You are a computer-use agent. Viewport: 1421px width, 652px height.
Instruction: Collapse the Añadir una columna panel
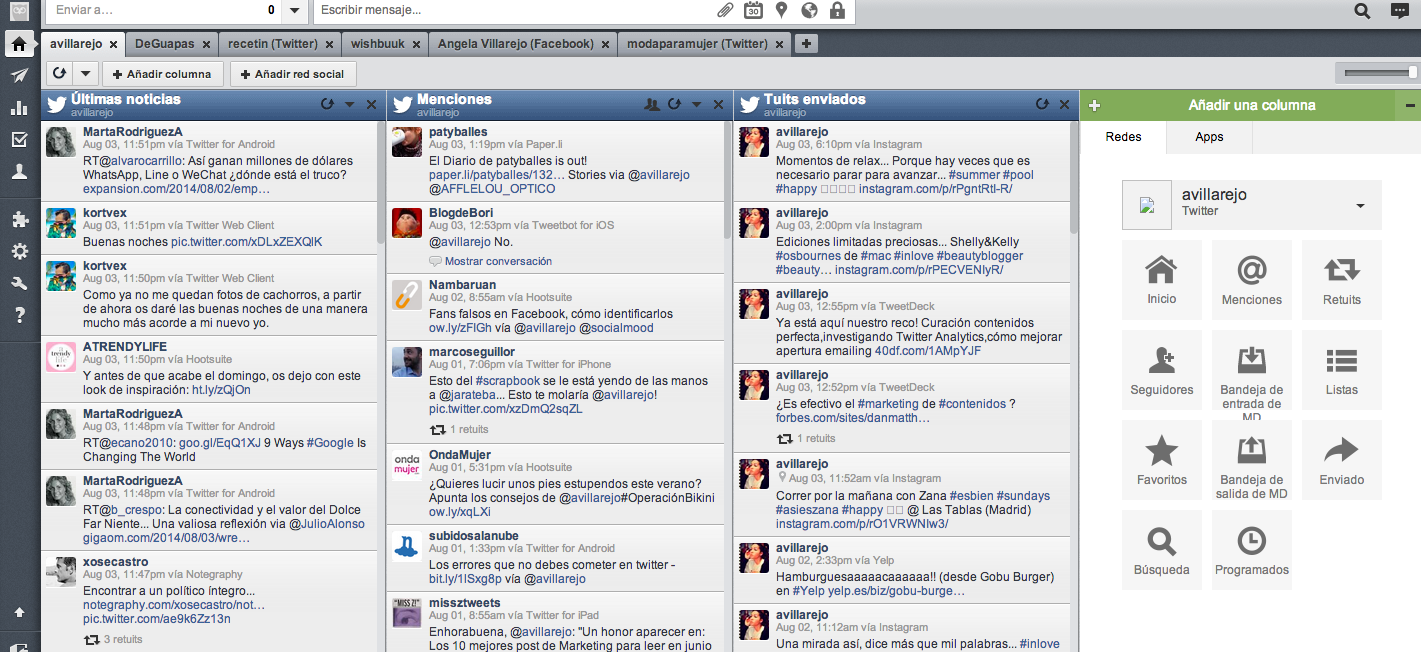(x=1410, y=105)
